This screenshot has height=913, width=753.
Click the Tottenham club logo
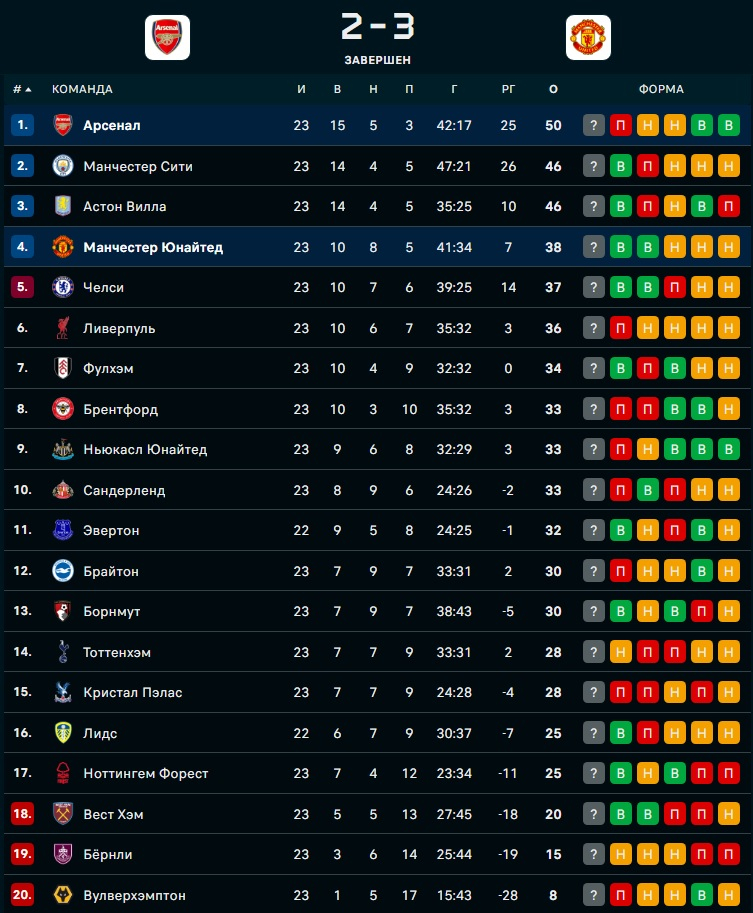(x=63, y=652)
